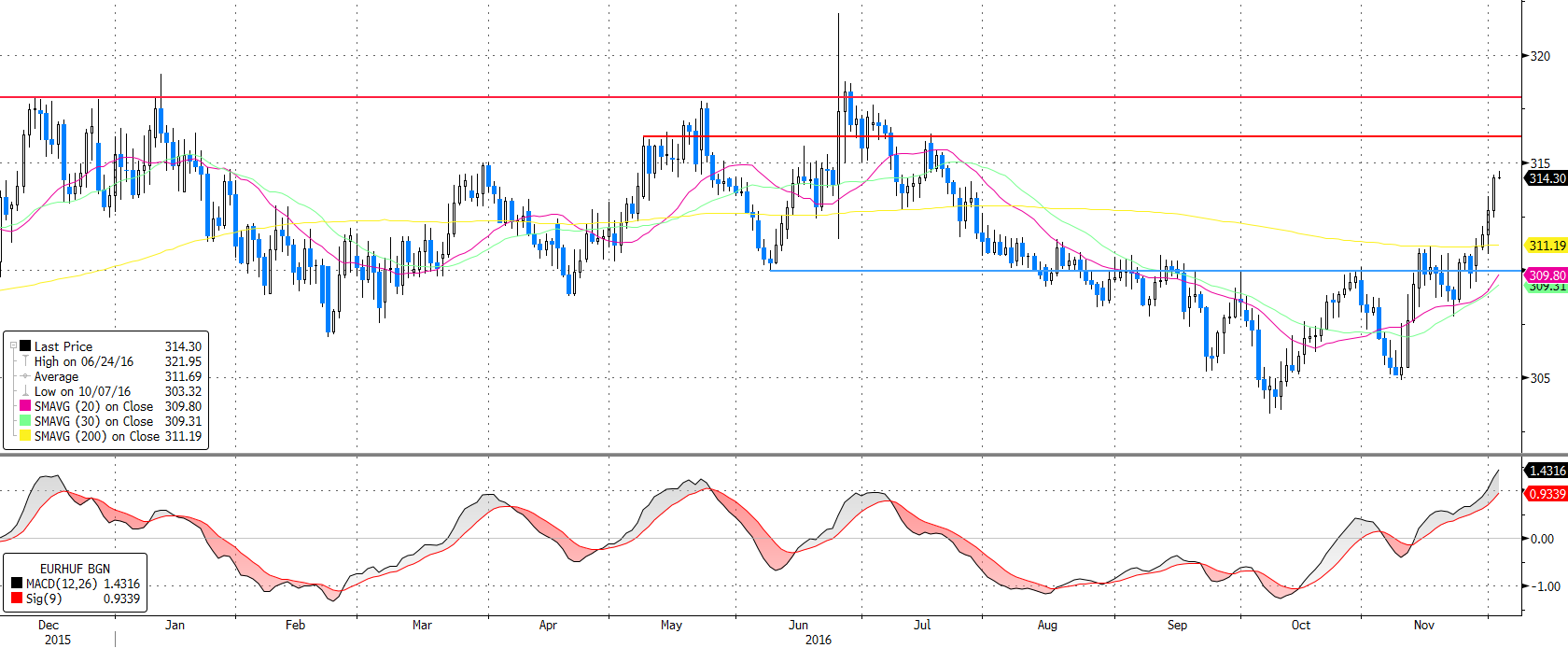Click the Feb time axis label

pos(295,625)
